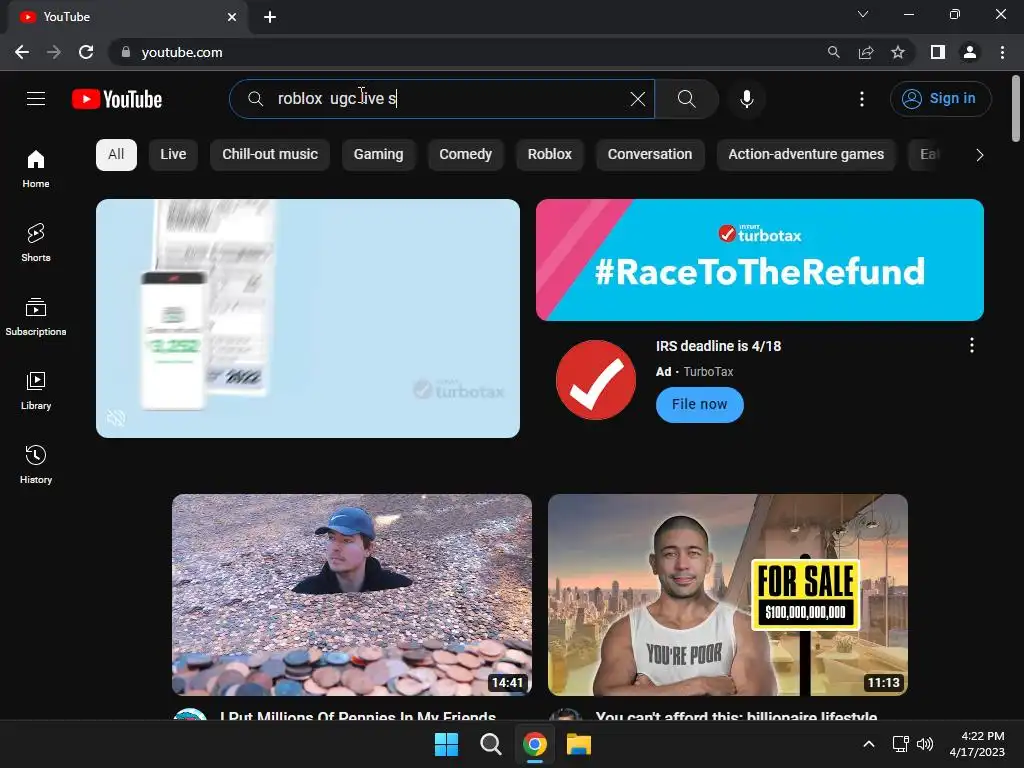Open YouTube settings three-dot menu

pyautogui.click(x=861, y=99)
